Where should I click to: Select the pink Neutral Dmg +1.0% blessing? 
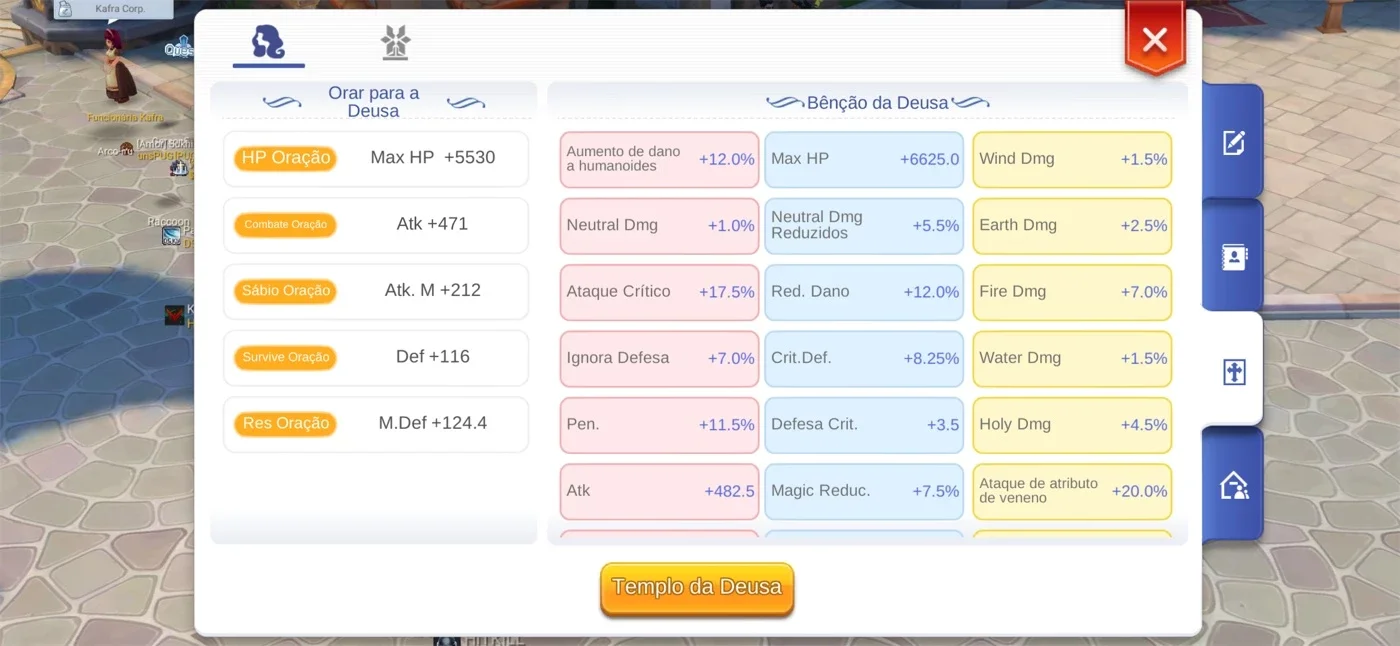[660, 225]
